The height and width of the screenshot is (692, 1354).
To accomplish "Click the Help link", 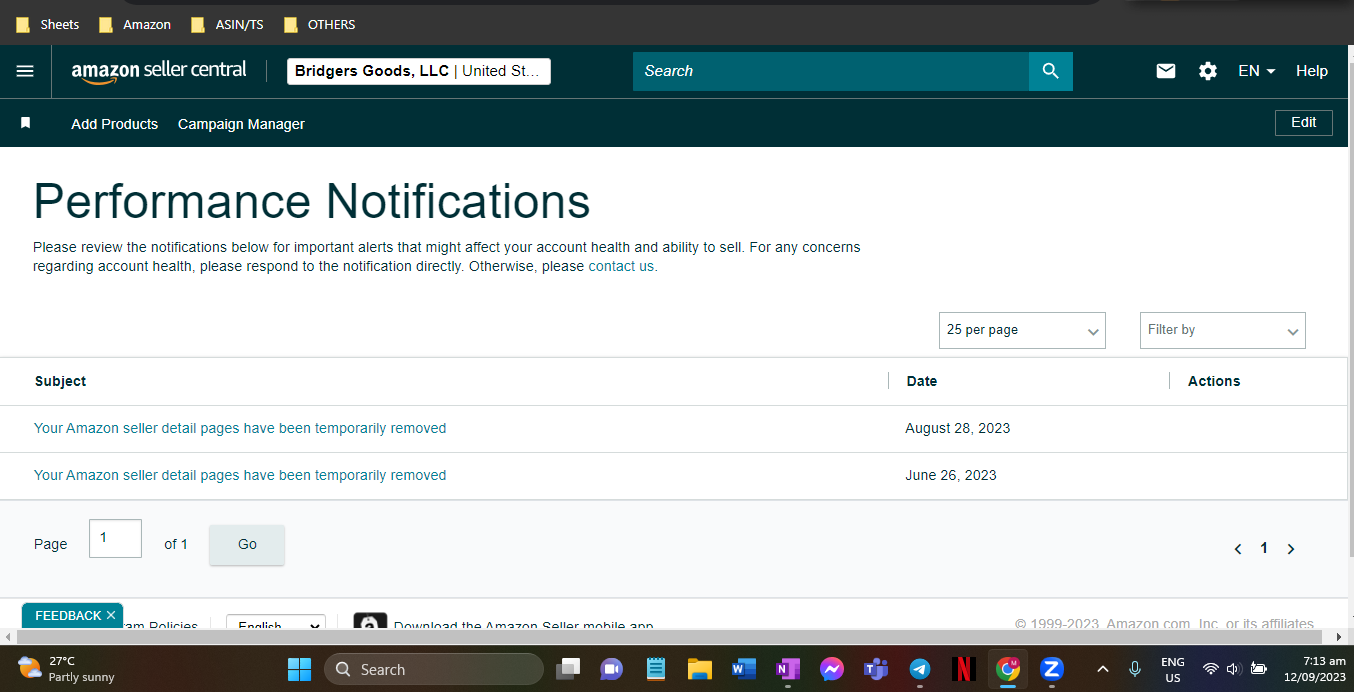I will click(1312, 71).
